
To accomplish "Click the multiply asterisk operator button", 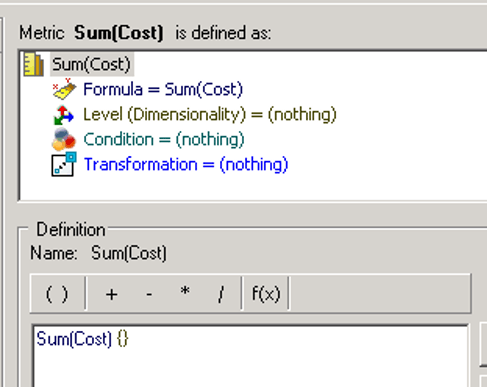I will pyautogui.click(x=185, y=292).
